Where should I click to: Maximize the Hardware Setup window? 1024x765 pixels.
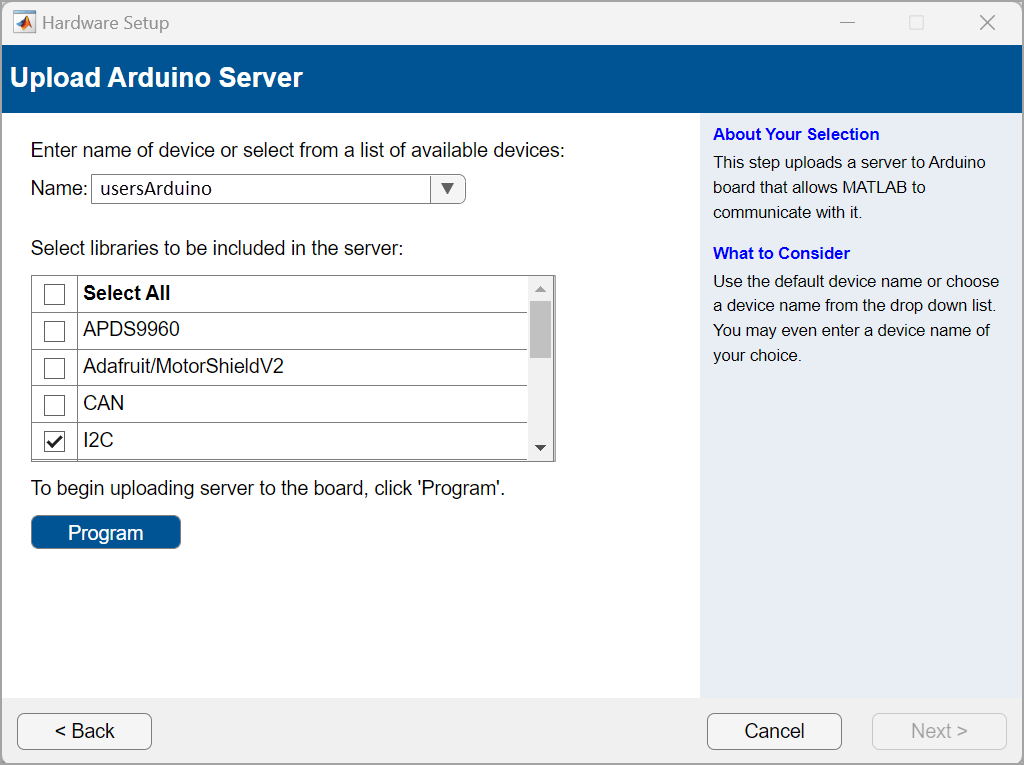pyautogui.click(x=916, y=22)
